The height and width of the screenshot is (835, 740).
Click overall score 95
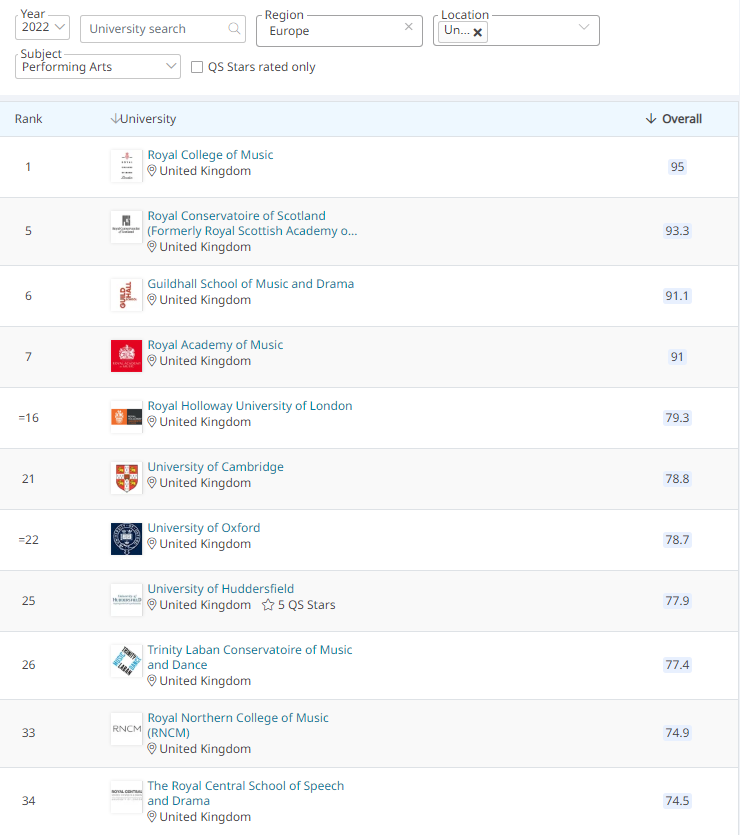click(x=677, y=167)
